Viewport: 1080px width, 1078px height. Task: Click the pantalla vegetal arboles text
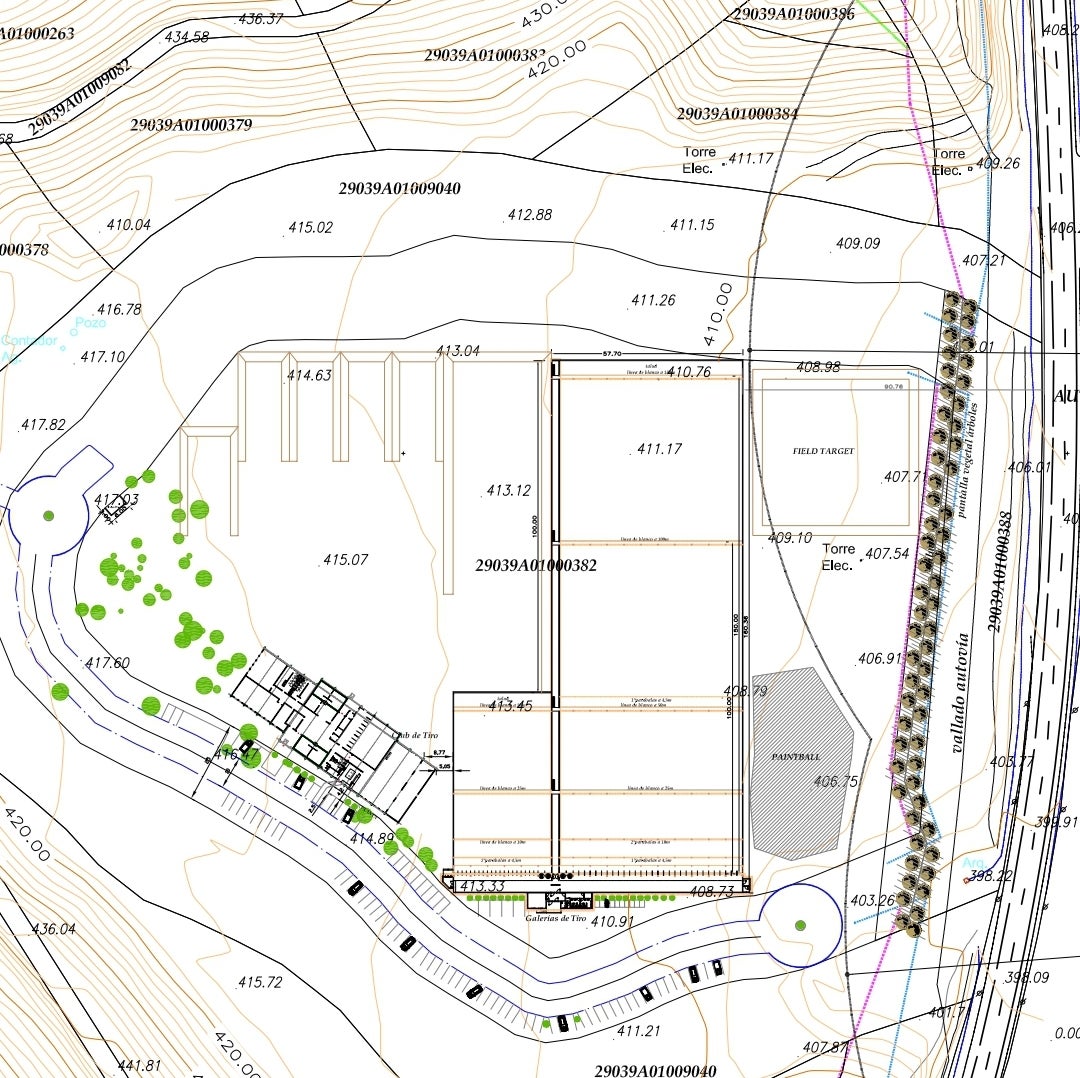coord(963,460)
